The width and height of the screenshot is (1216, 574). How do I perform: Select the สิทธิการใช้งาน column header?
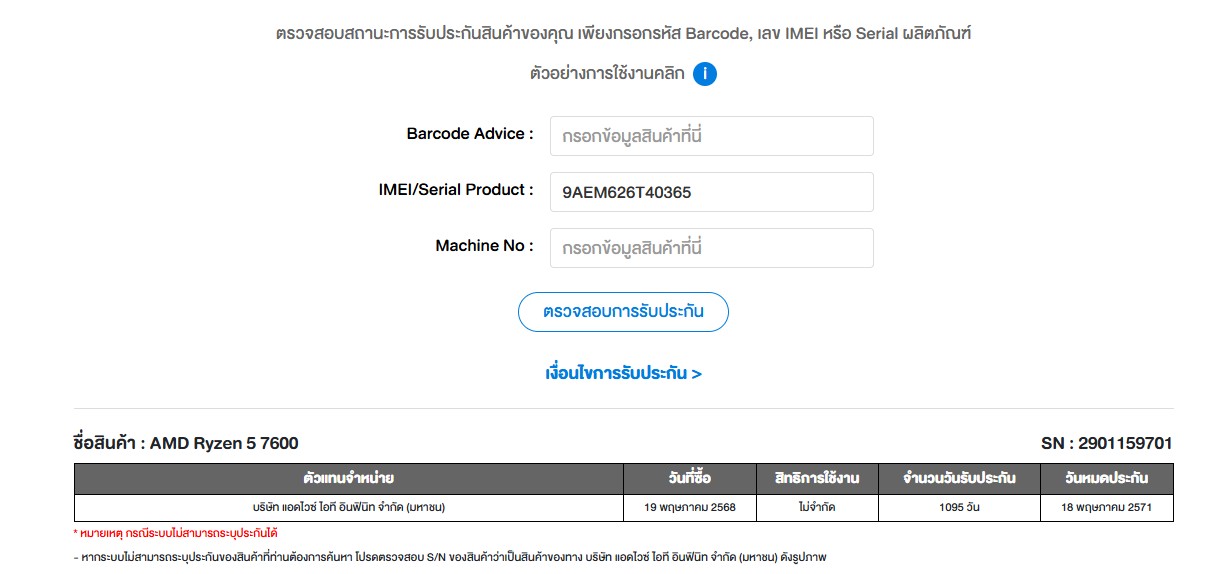pos(817,478)
